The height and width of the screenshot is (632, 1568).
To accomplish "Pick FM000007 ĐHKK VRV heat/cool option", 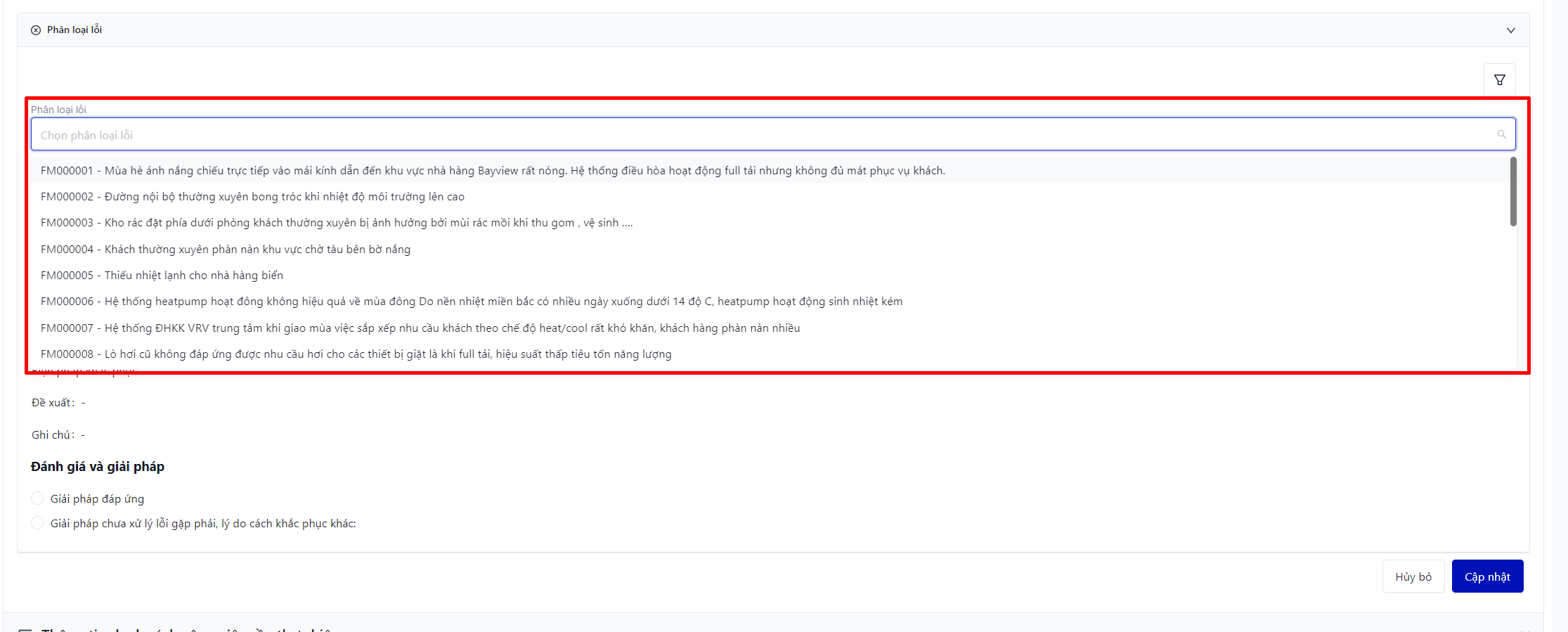I will tap(420, 328).
